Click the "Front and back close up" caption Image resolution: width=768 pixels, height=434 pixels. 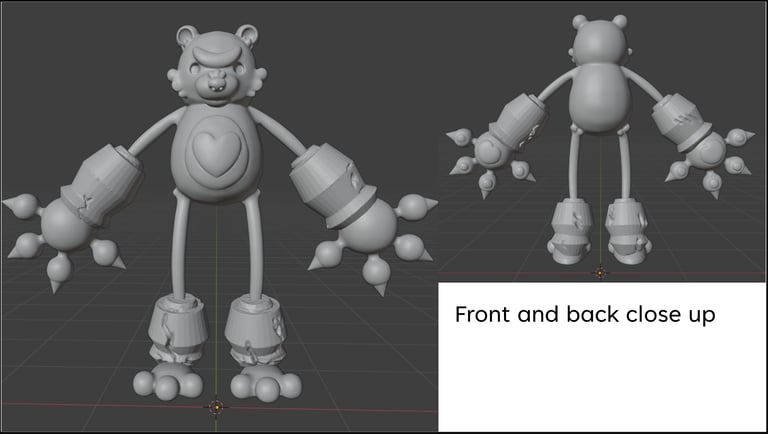coord(585,314)
